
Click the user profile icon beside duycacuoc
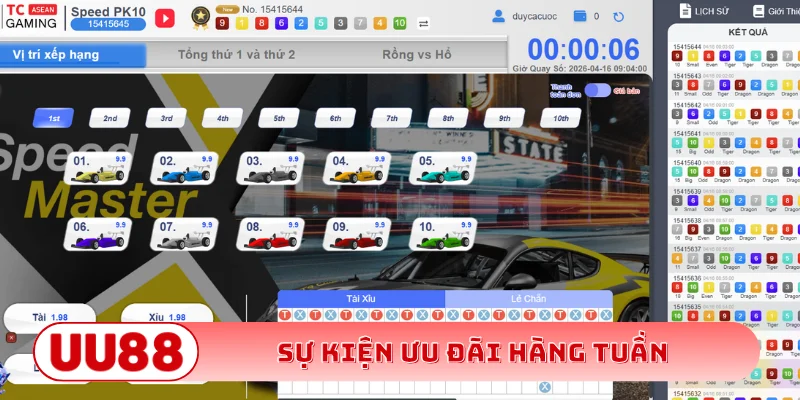[498, 16]
